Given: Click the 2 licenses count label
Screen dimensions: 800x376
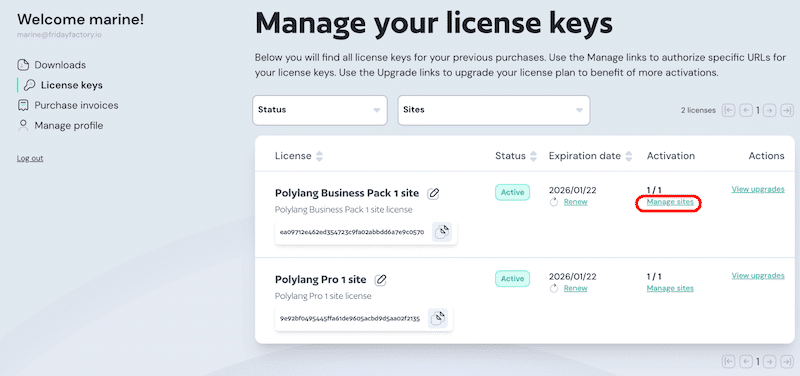Looking at the screenshot, I should [x=698, y=110].
